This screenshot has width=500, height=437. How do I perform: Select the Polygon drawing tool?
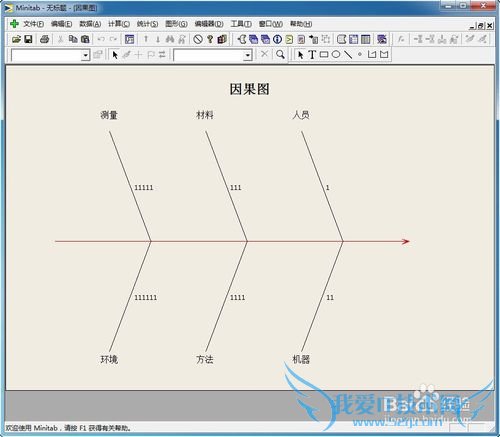[x=384, y=54]
